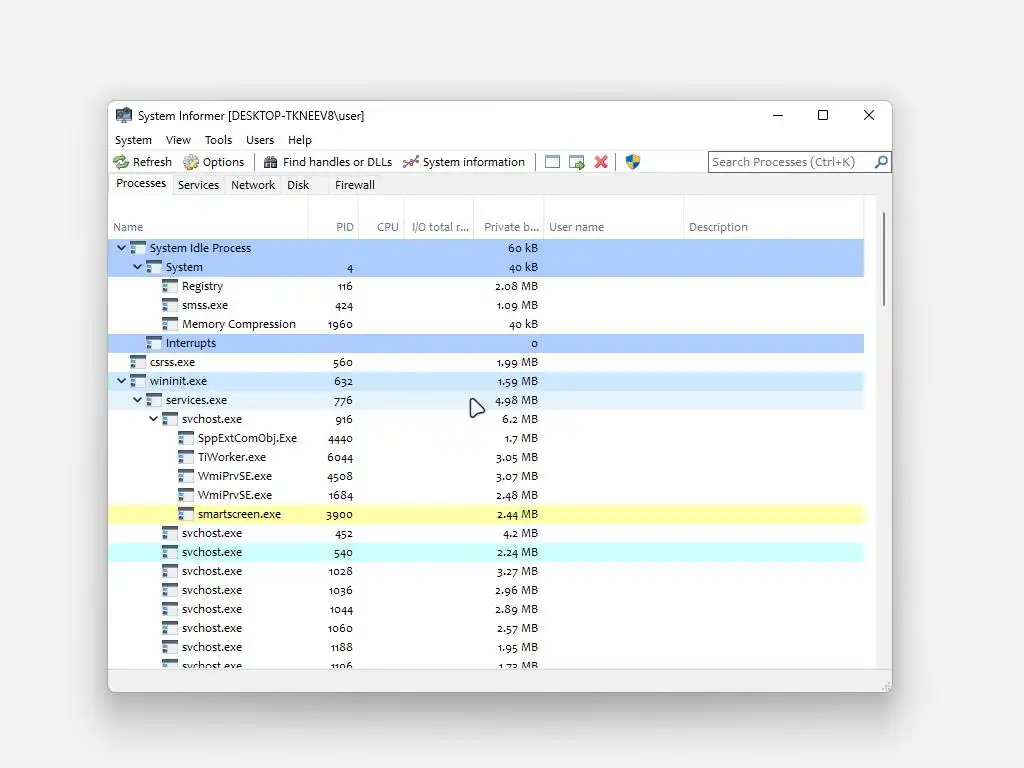Open the View menu

[x=178, y=140]
